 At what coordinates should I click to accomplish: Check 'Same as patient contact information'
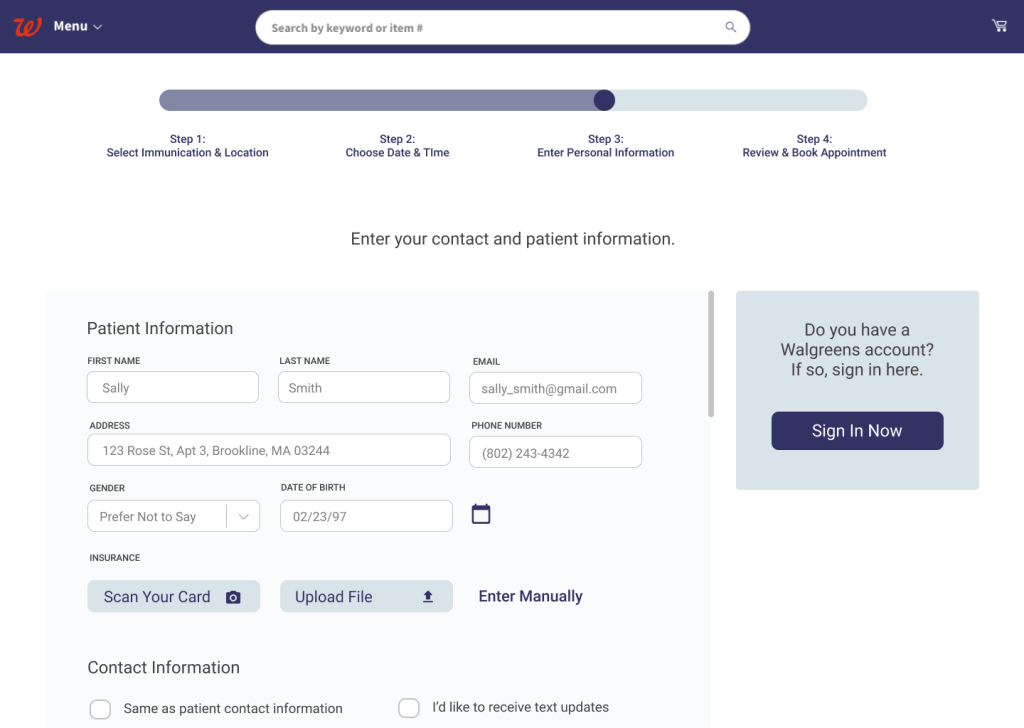pyautogui.click(x=100, y=709)
